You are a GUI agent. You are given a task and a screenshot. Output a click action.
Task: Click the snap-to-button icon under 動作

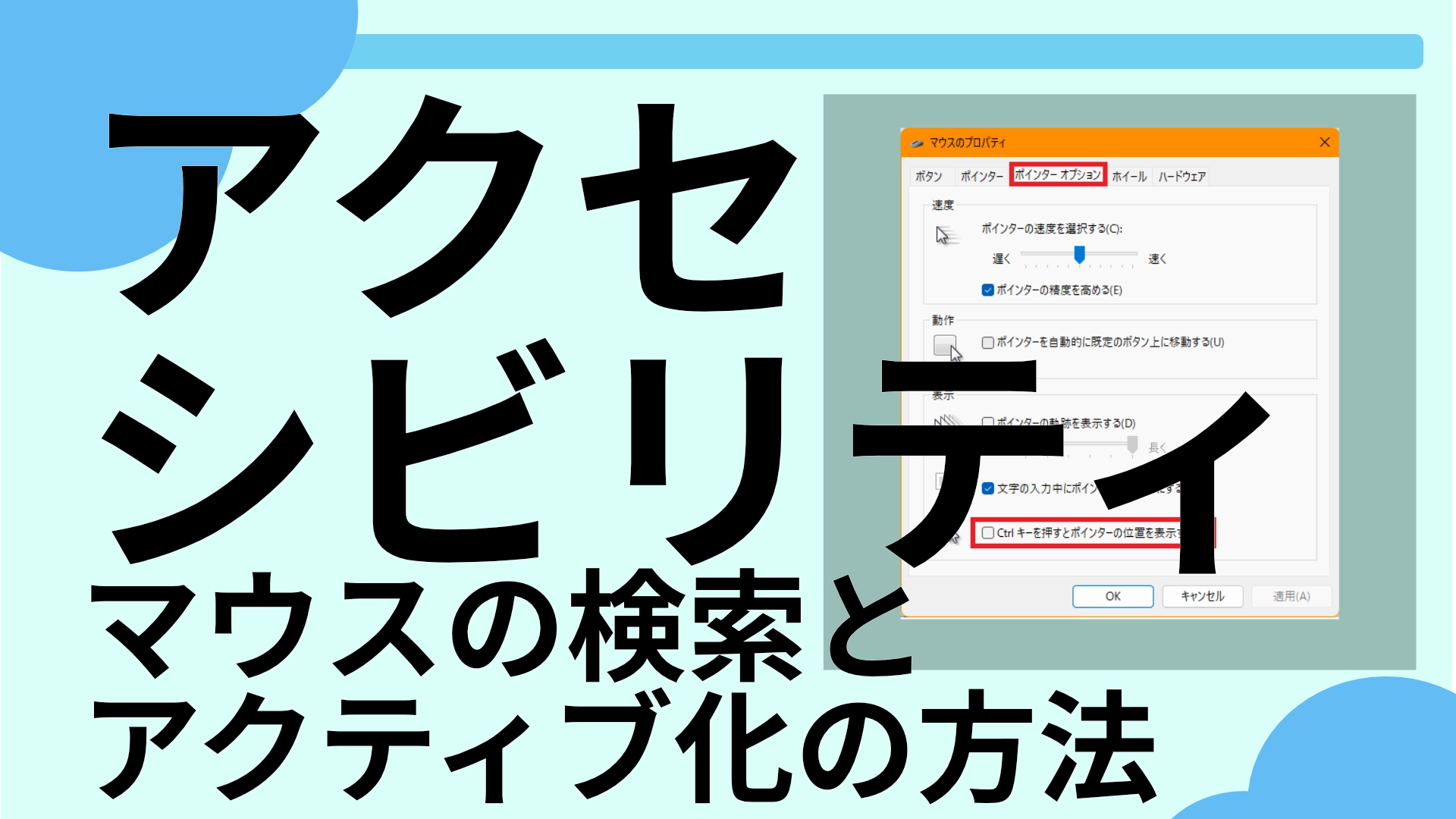coord(946,347)
